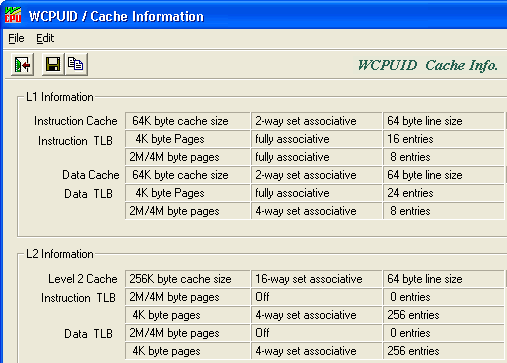
Task: Click fully associative beside 16 entries
Action: (316, 139)
